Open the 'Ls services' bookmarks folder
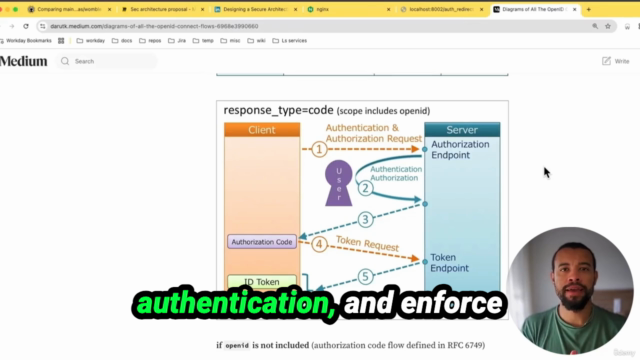 click(289, 41)
